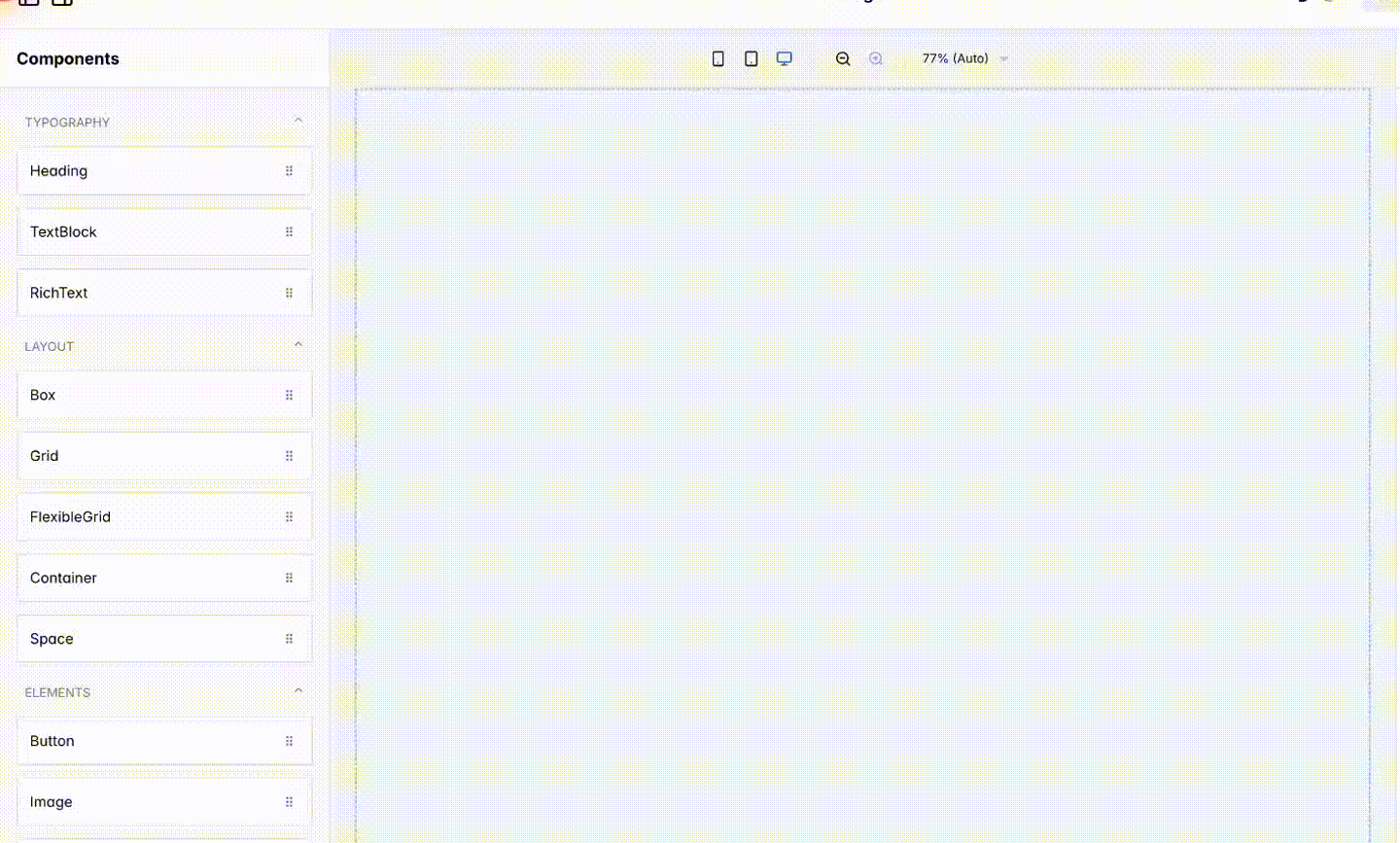Zoom out the canvas view

842,58
